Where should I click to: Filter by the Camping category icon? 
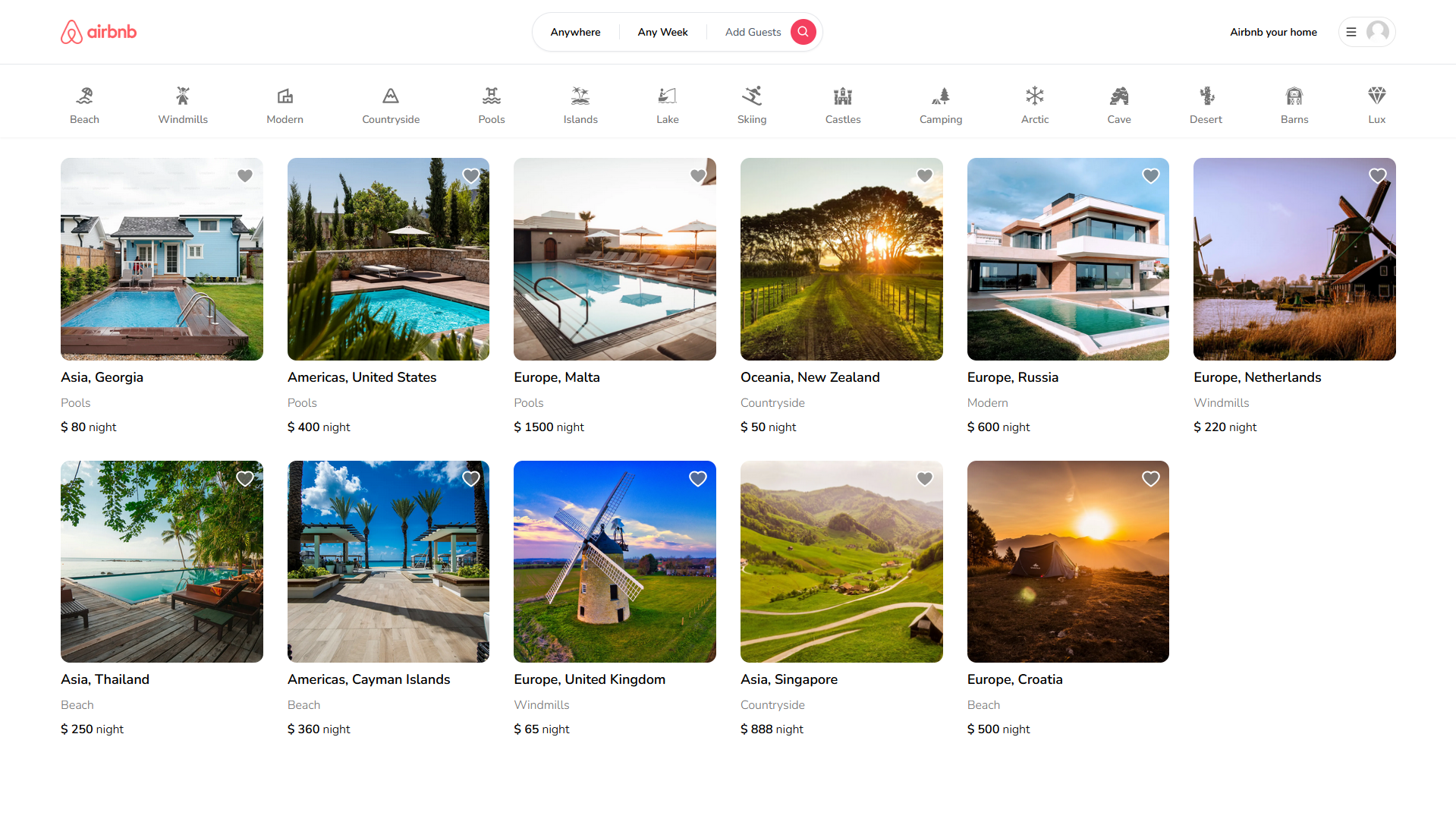pos(940,96)
